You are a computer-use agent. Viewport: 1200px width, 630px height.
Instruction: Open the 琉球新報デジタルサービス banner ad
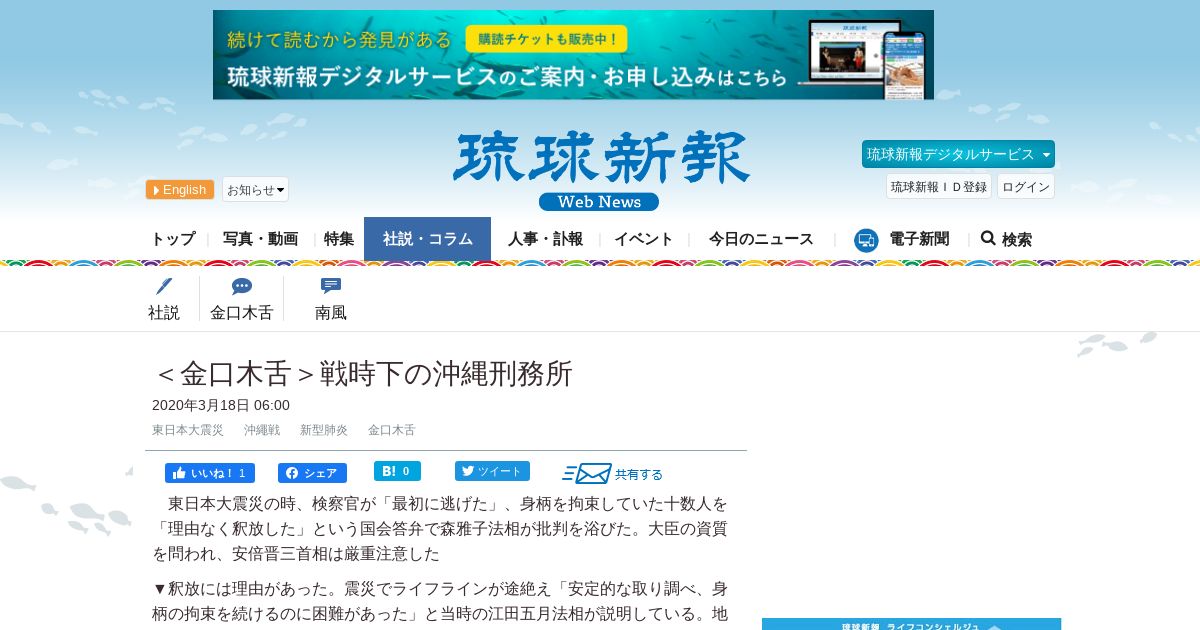point(573,55)
